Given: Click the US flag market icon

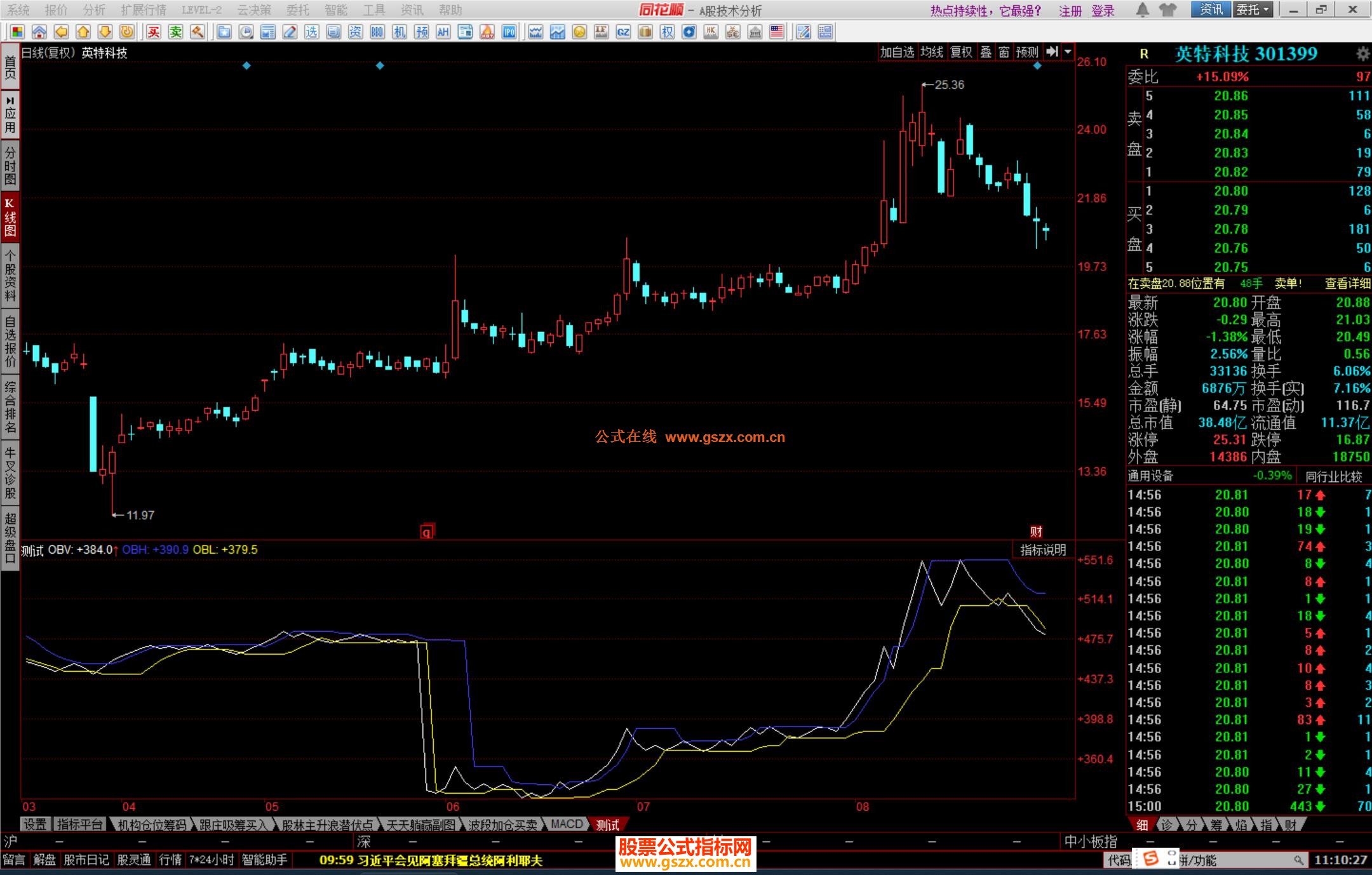Looking at the screenshot, I should 776,32.
